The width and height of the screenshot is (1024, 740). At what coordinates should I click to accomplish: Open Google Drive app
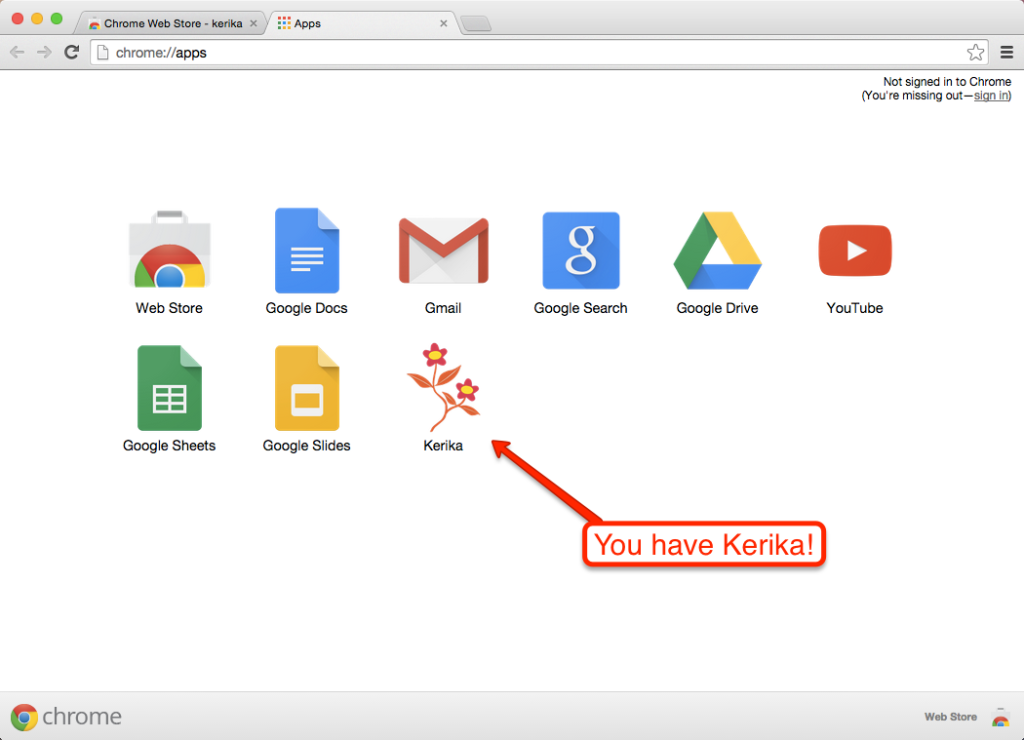[717, 250]
